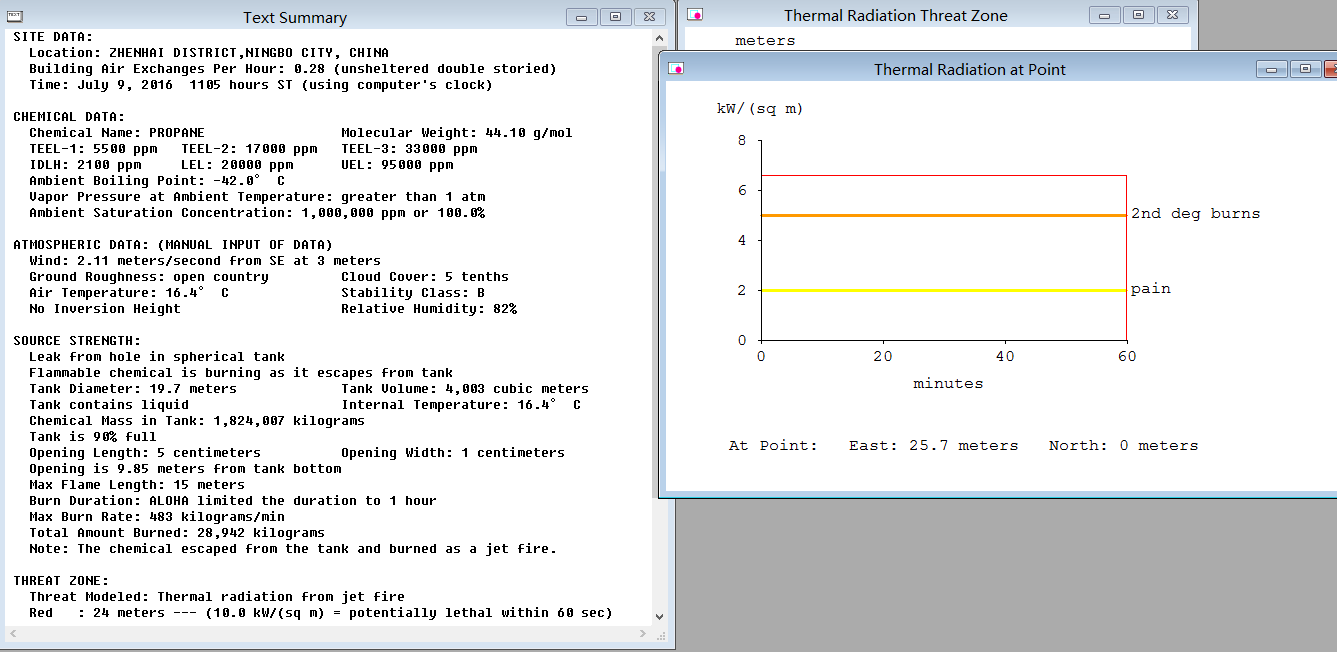Click the 'ATMOSPHERIC DATA' heading
Screen dimensions: 1337x652
click(173, 245)
